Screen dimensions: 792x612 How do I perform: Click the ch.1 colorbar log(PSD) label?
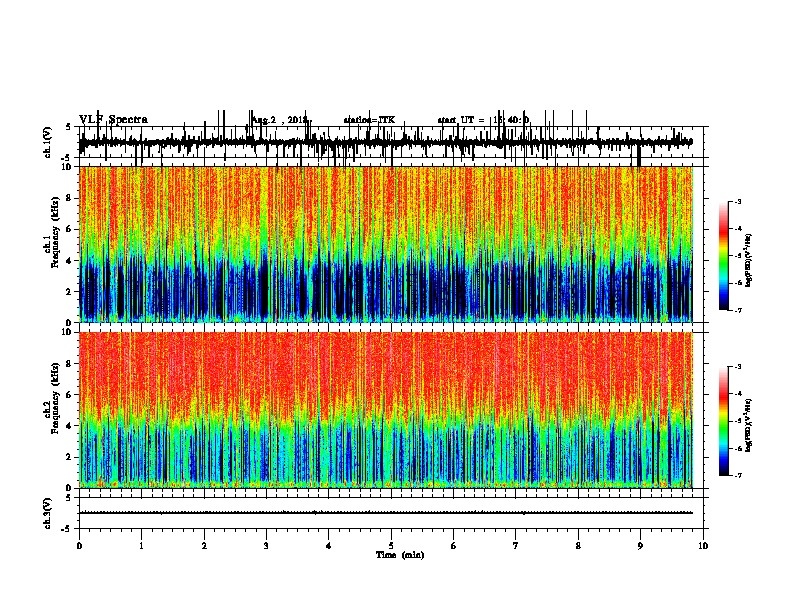(x=749, y=261)
